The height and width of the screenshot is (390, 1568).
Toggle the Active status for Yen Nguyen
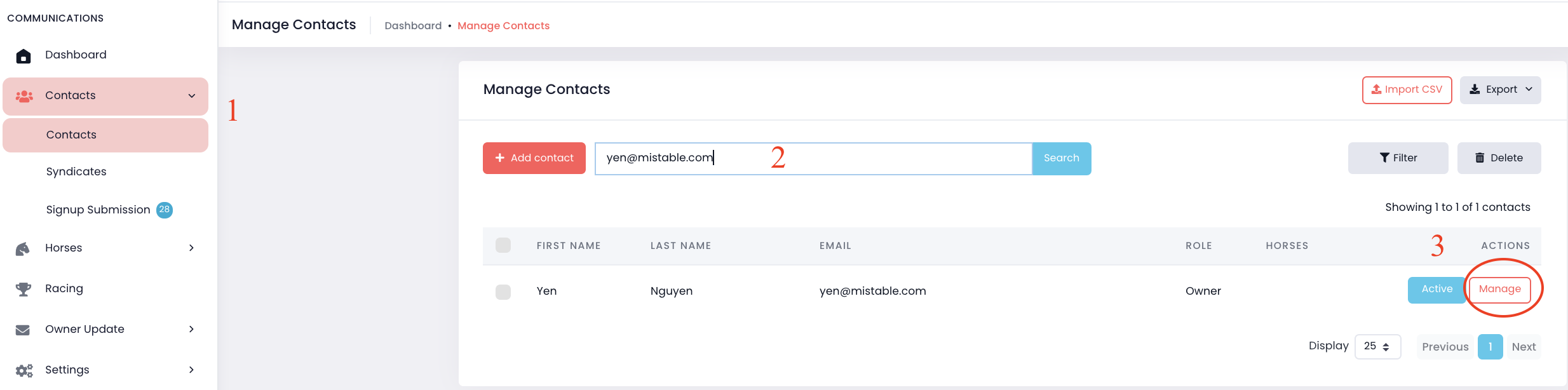tap(1436, 290)
